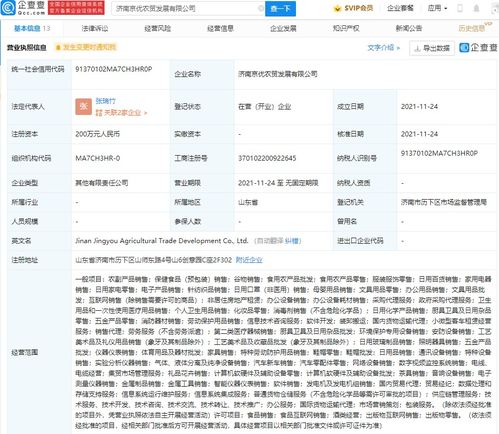The width and height of the screenshot is (499, 434).
Task: Click the 纠错 link next to English name
Action: point(292,241)
